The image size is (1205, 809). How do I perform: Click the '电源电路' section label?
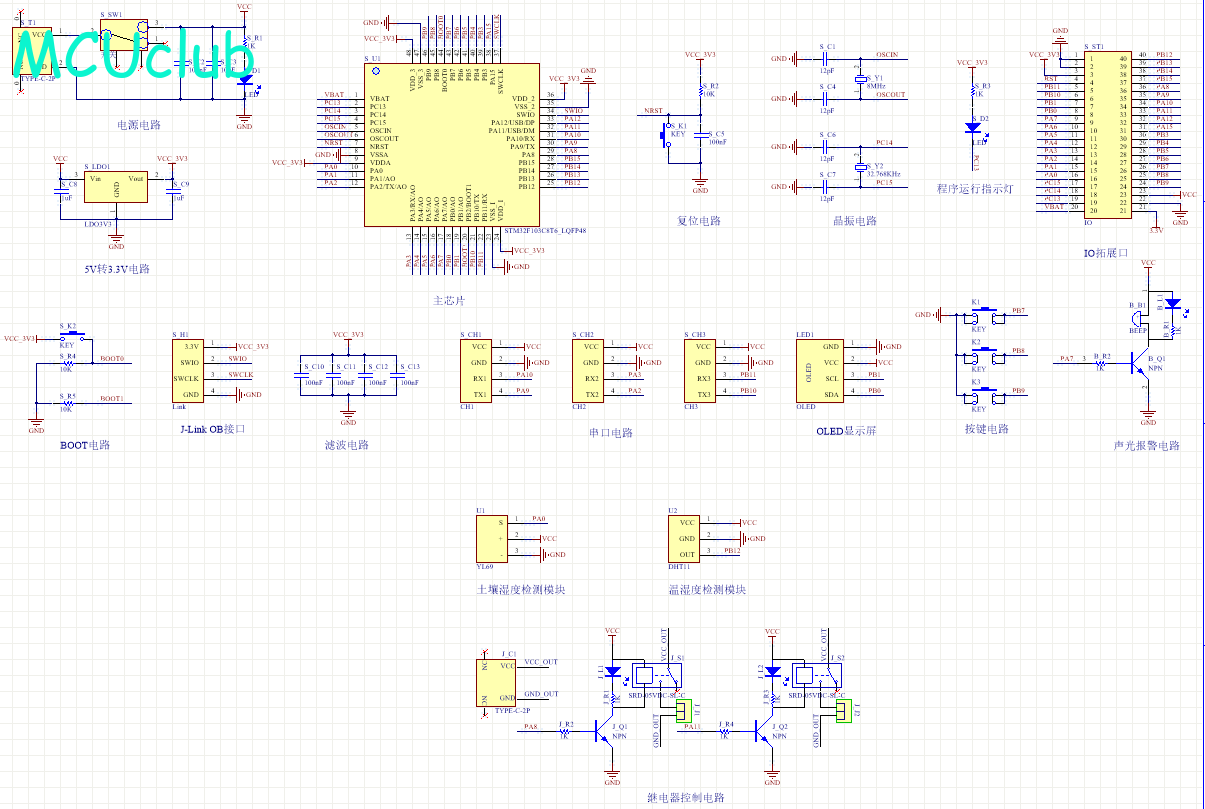[139, 125]
